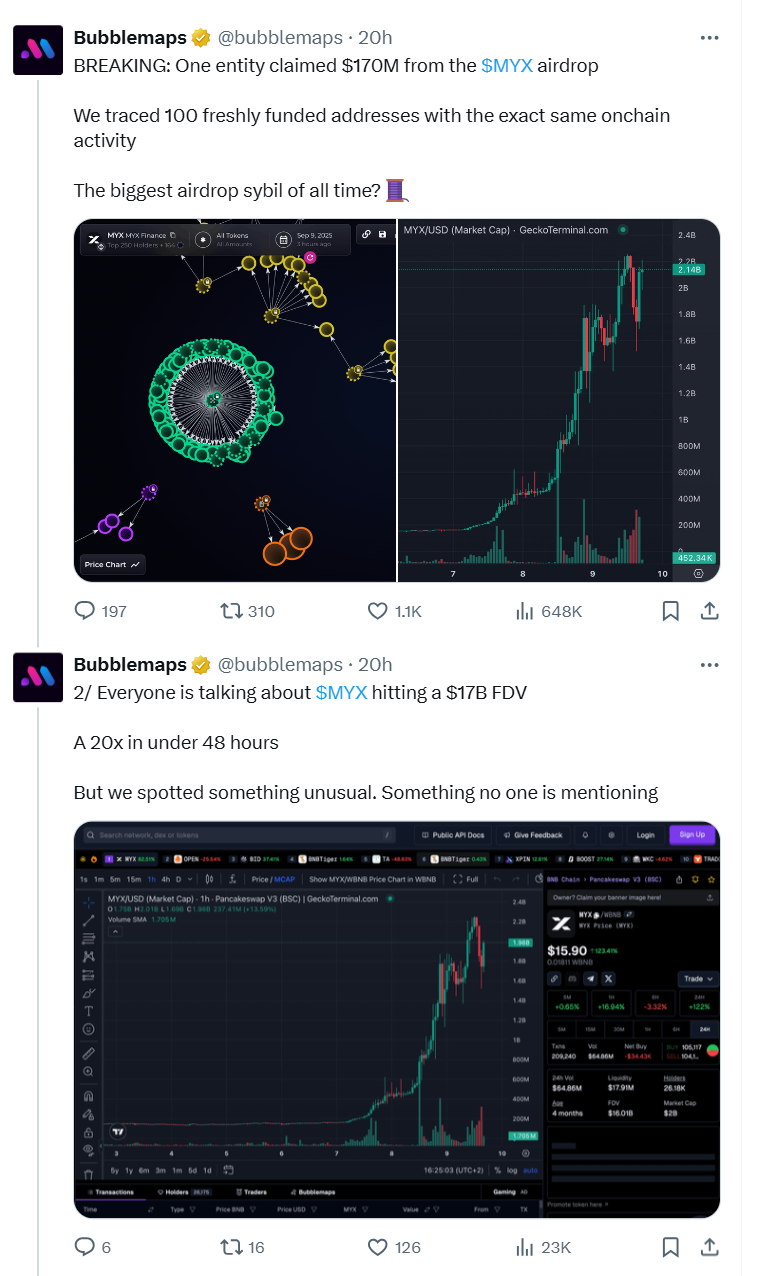The image size is (757, 1276).
Task: Open more options menu on second tweet
Action: [x=709, y=665]
